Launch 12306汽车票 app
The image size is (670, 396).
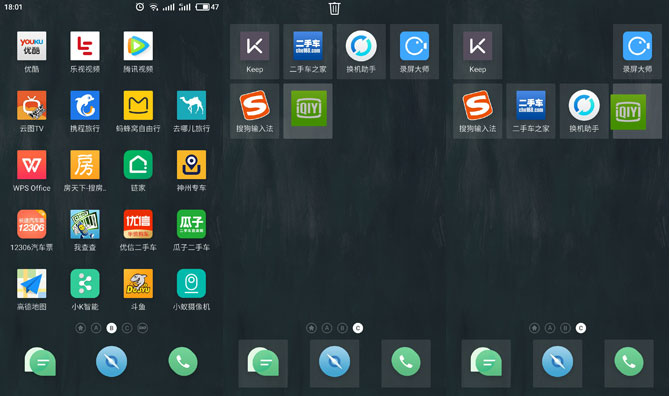pos(32,224)
